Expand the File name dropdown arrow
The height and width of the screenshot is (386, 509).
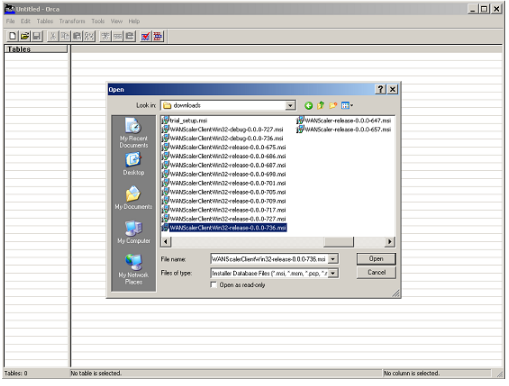pyautogui.click(x=333, y=259)
